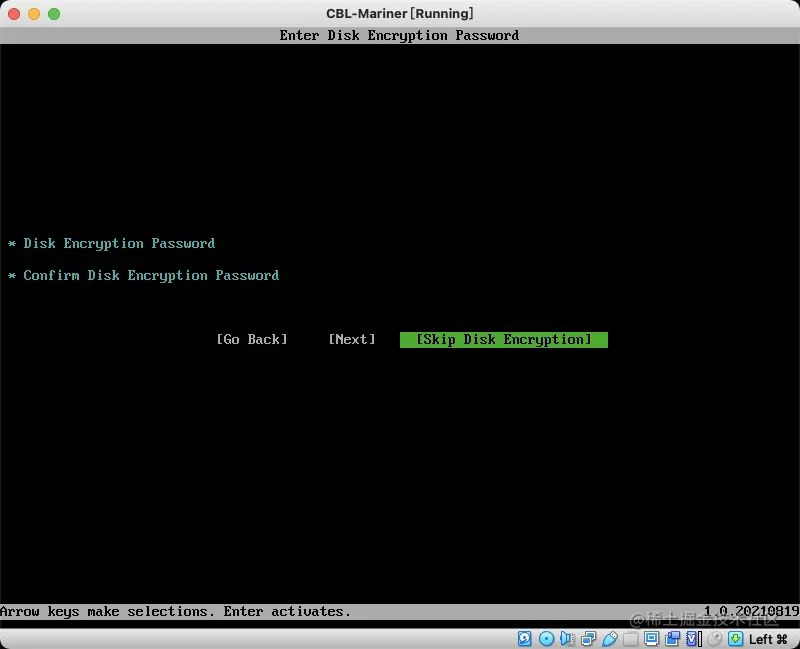Click the audio speaker status icon
This screenshot has width=800, height=649.
[x=567, y=639]
